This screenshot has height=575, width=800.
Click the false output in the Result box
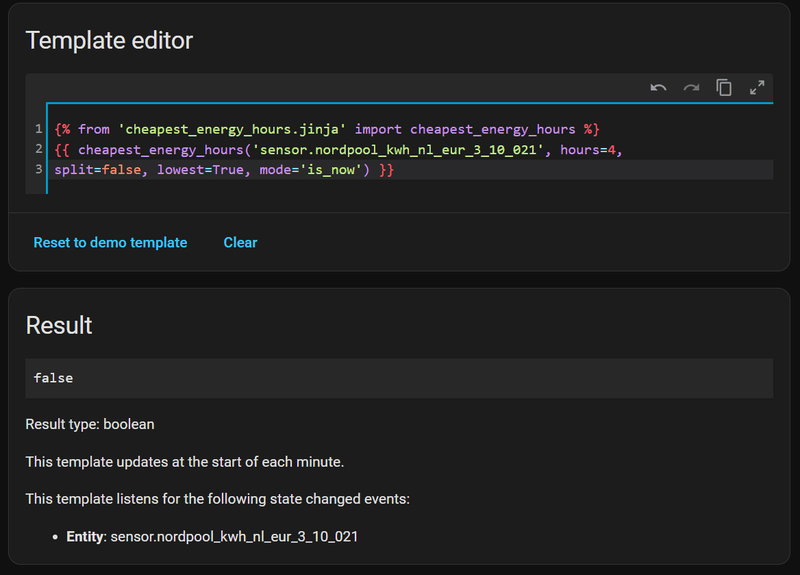[x=53, y=378]
